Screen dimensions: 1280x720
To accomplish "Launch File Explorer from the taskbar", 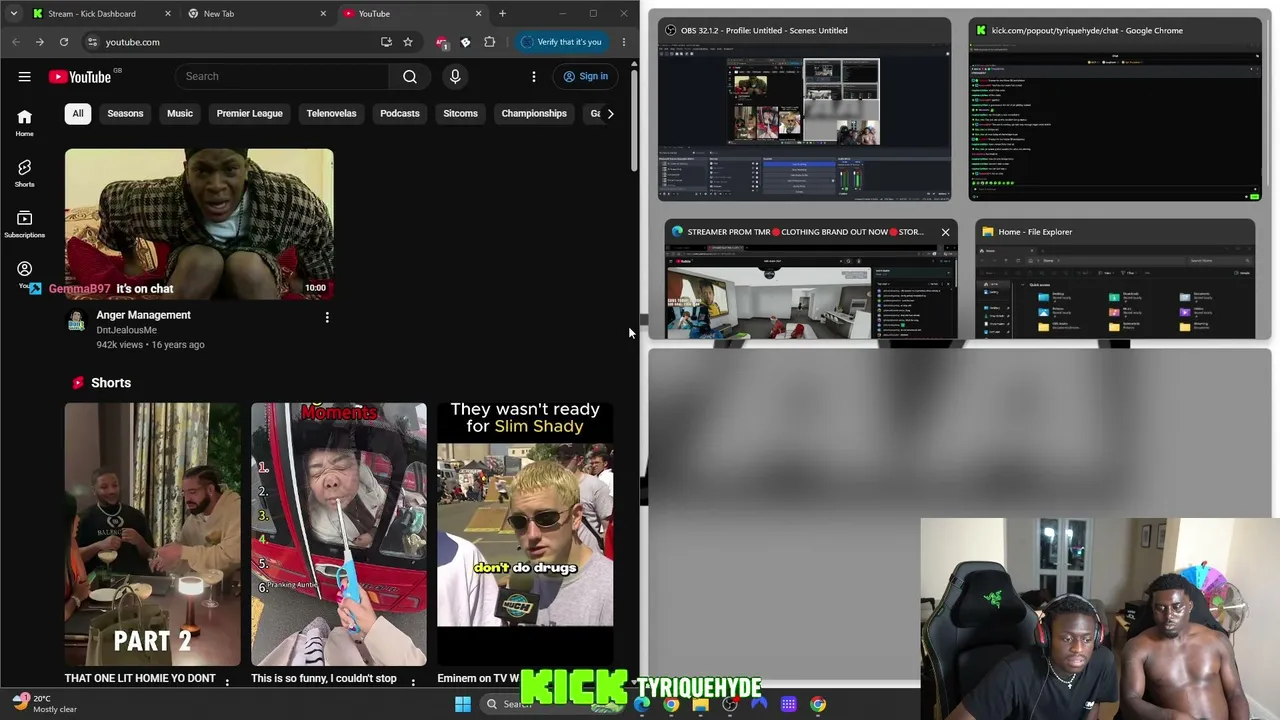I will point(701,704).
